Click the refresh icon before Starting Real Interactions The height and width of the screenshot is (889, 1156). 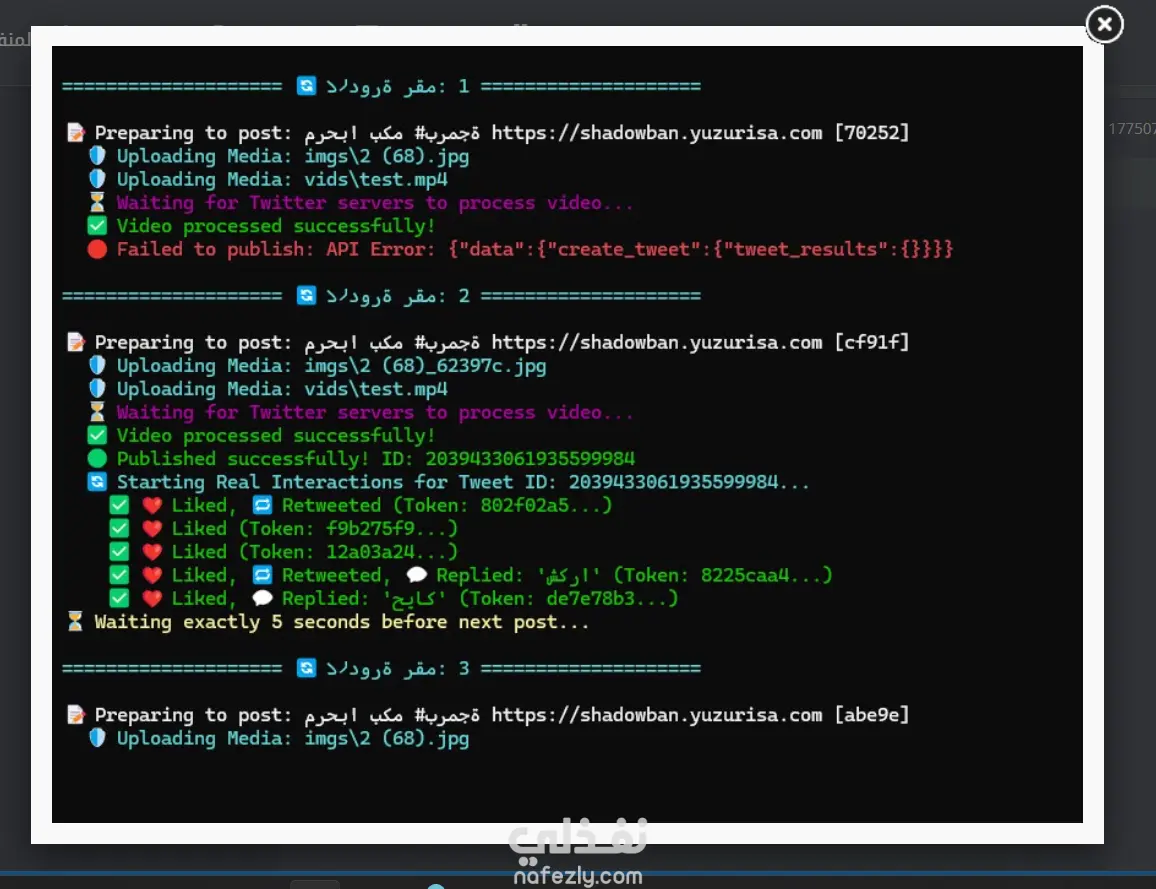97,482
